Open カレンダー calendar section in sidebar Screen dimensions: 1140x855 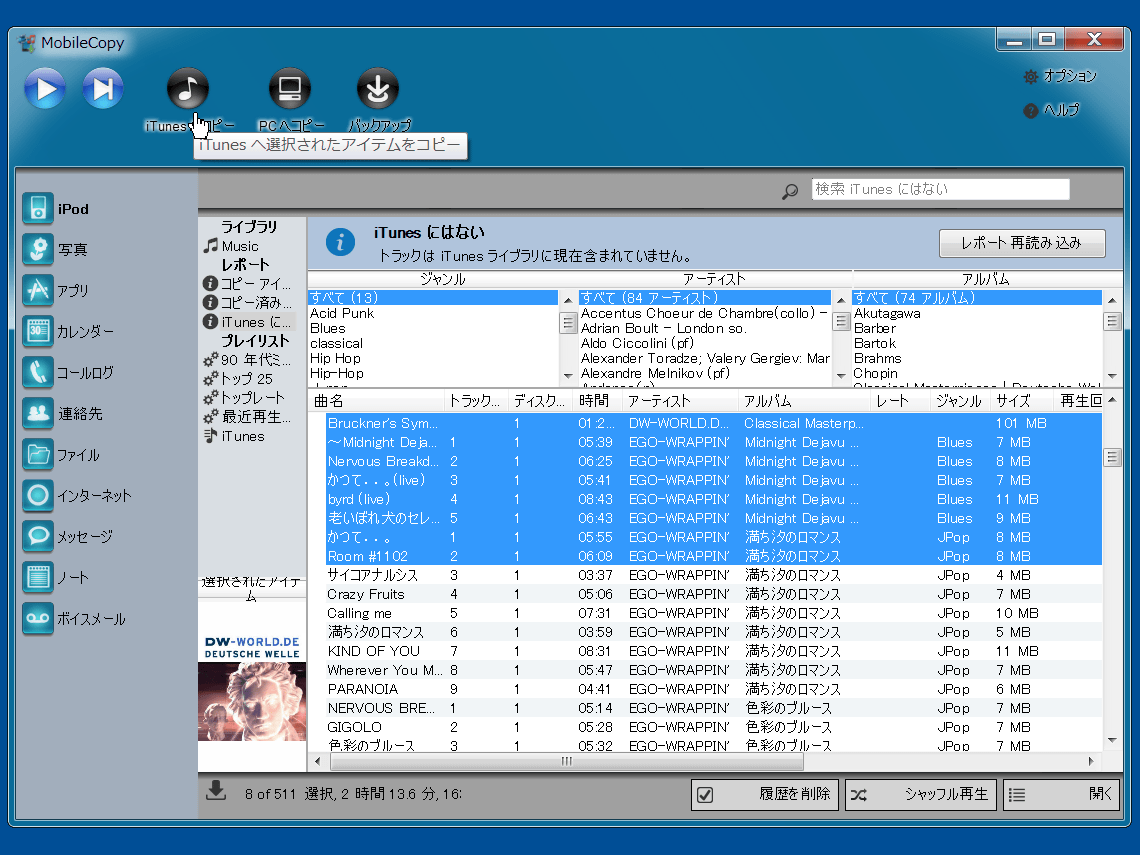(x=68, y=332)
